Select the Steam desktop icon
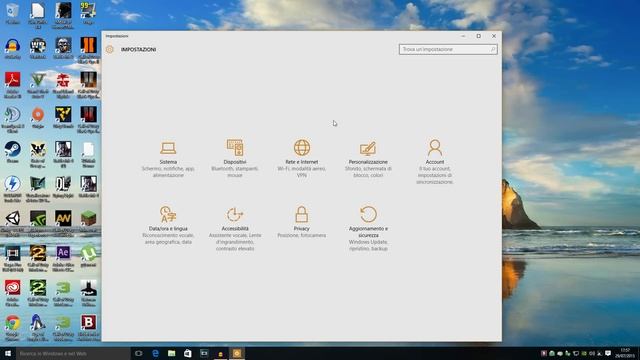The width and height of the screenshot is (640, 360). click(12, 152)
